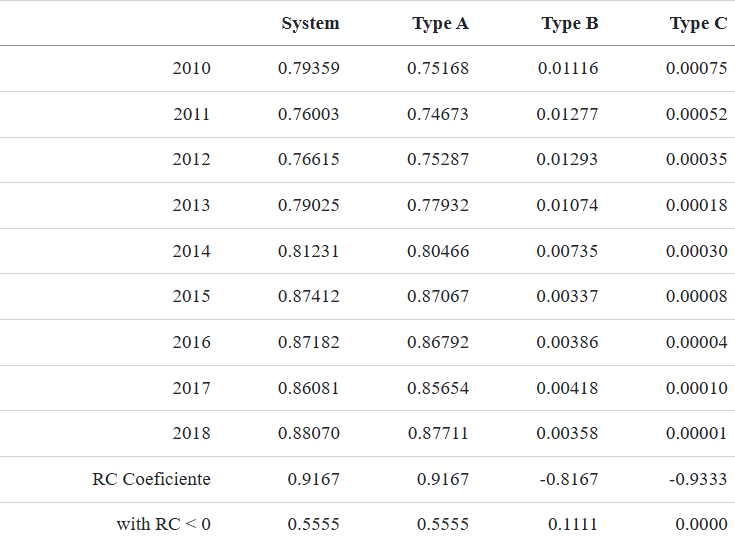
Task: Click the Type C column header
Action: tap(698, 23)
